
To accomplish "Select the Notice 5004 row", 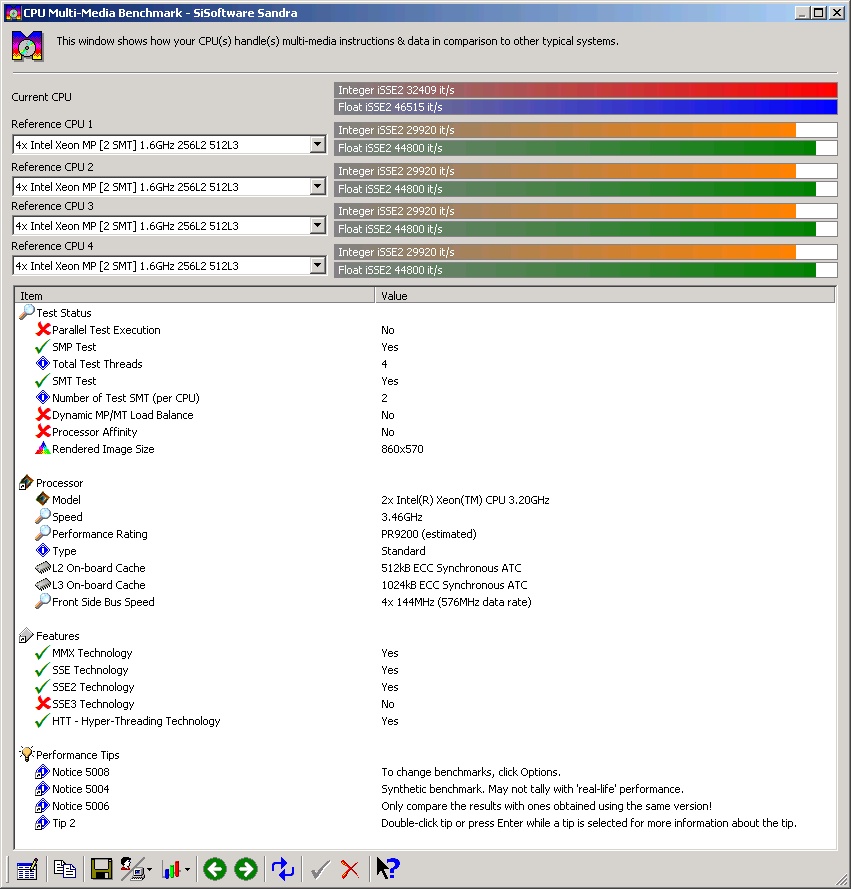I will click(x=425, y=789).
